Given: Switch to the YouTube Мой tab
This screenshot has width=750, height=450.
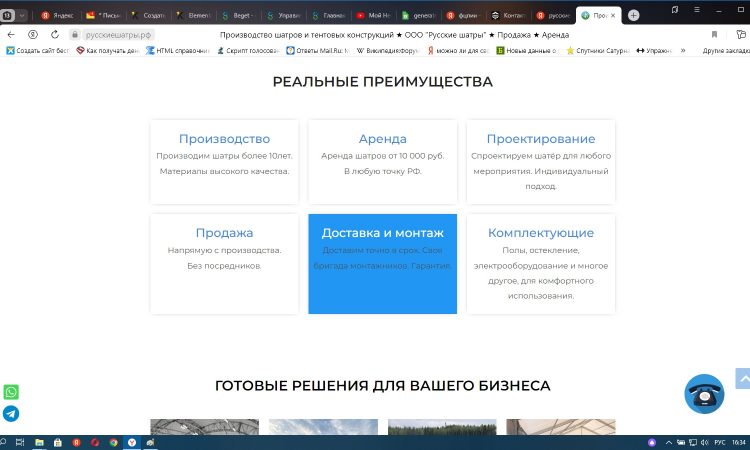Looking at the screenshot, I should (373, 15).
